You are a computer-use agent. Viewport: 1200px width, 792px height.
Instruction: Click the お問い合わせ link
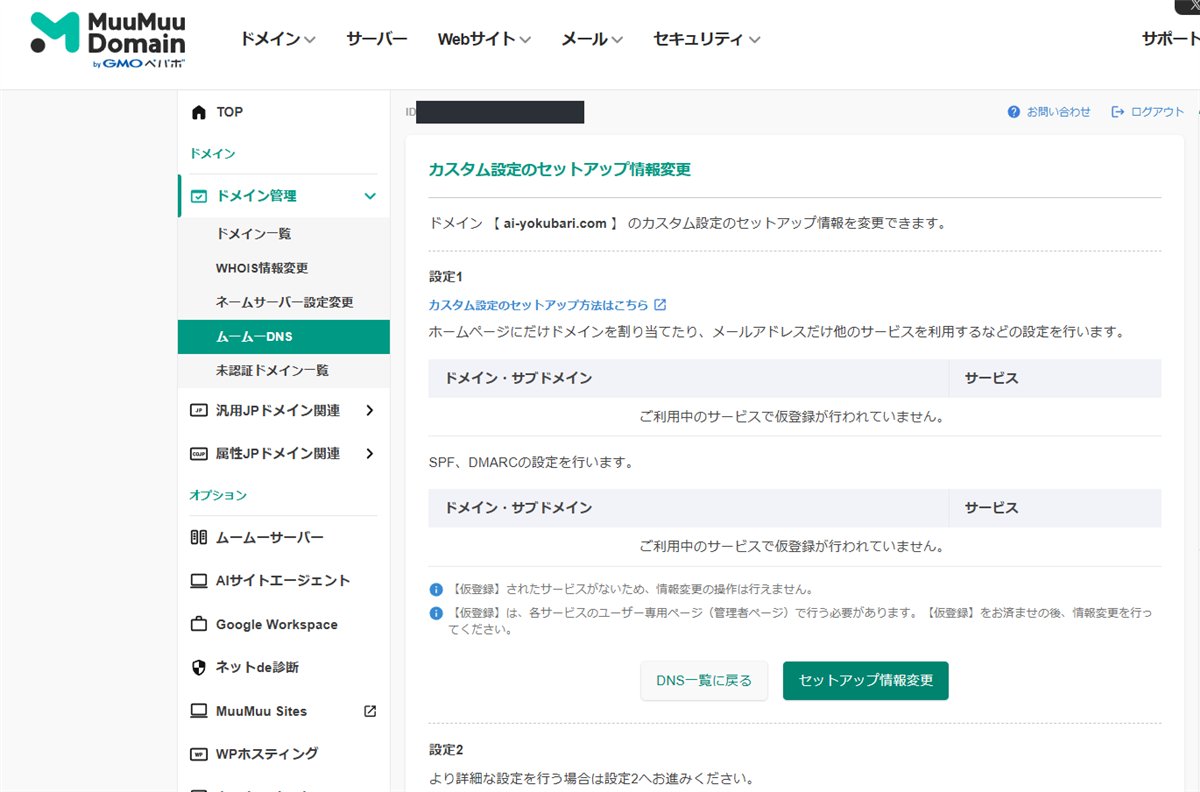coord(1059,112)
